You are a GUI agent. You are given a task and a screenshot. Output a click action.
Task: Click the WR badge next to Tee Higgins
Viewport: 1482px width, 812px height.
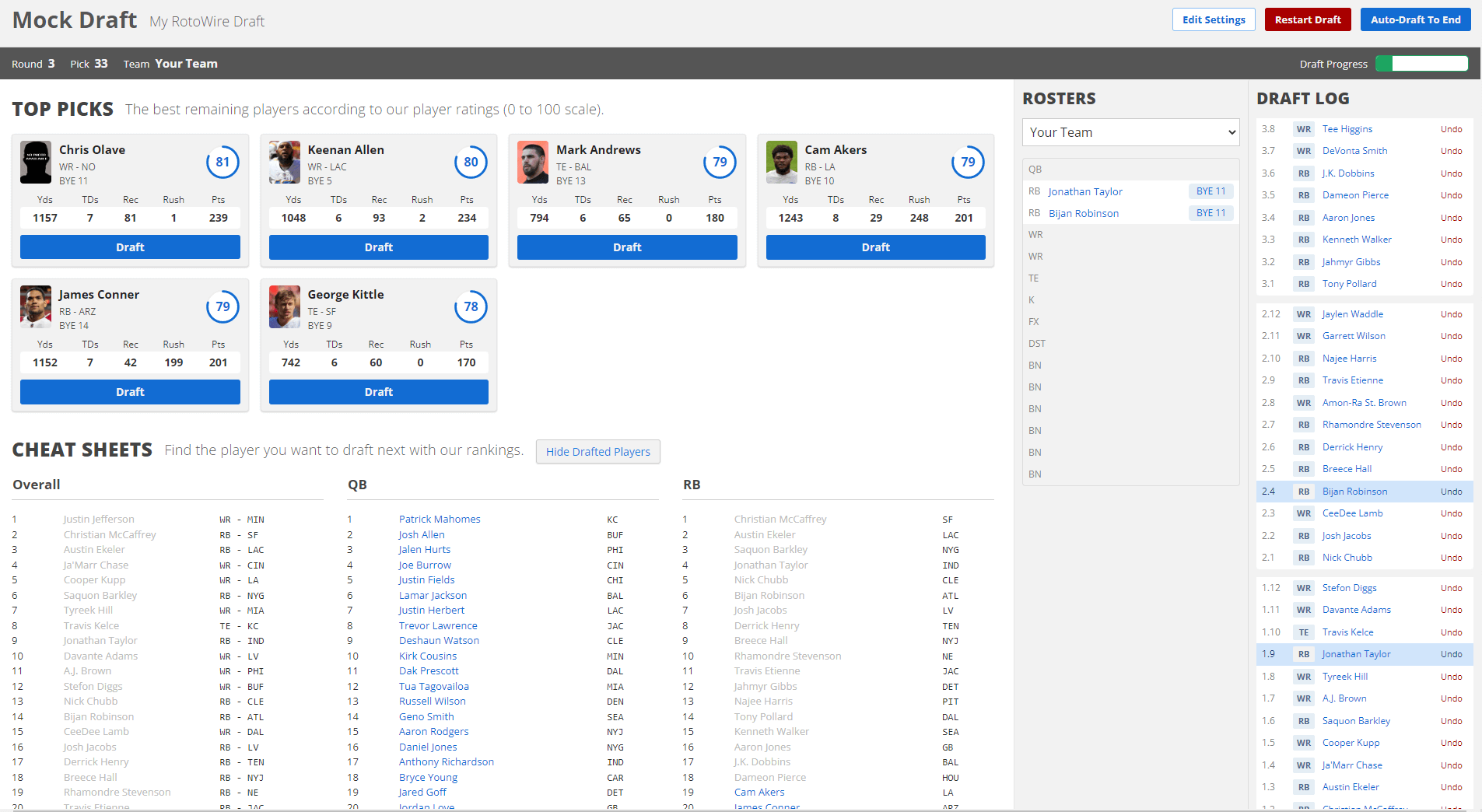(1303, 129)
